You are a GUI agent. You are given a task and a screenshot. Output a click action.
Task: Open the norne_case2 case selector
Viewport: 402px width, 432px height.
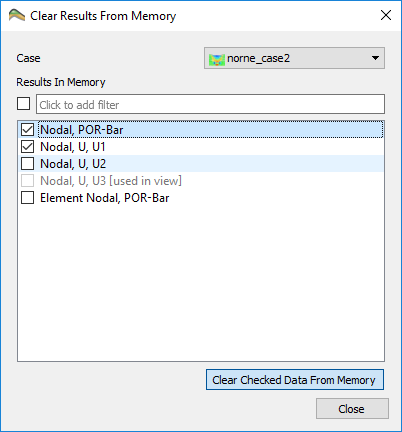[x=294, y=58]
